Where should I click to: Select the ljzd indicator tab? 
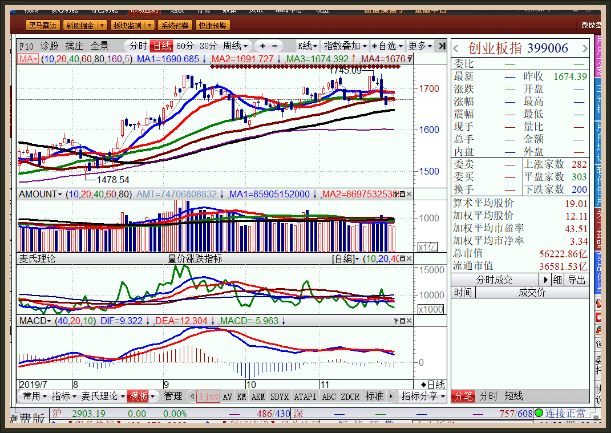click(208, 396)
